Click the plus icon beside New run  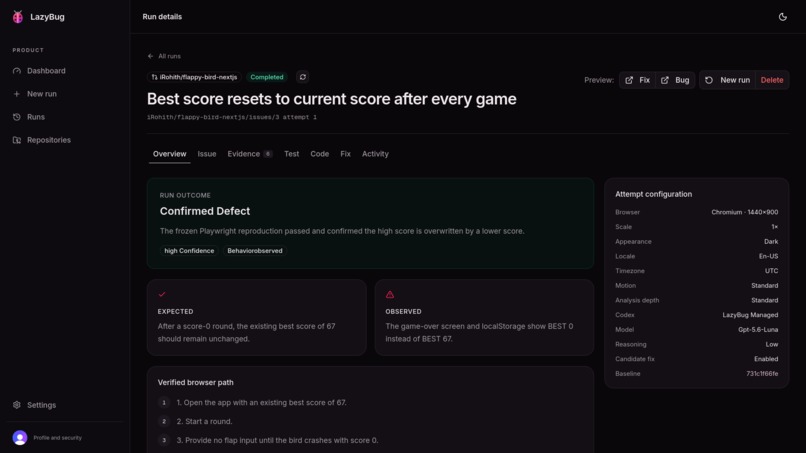tap(17, 94)
